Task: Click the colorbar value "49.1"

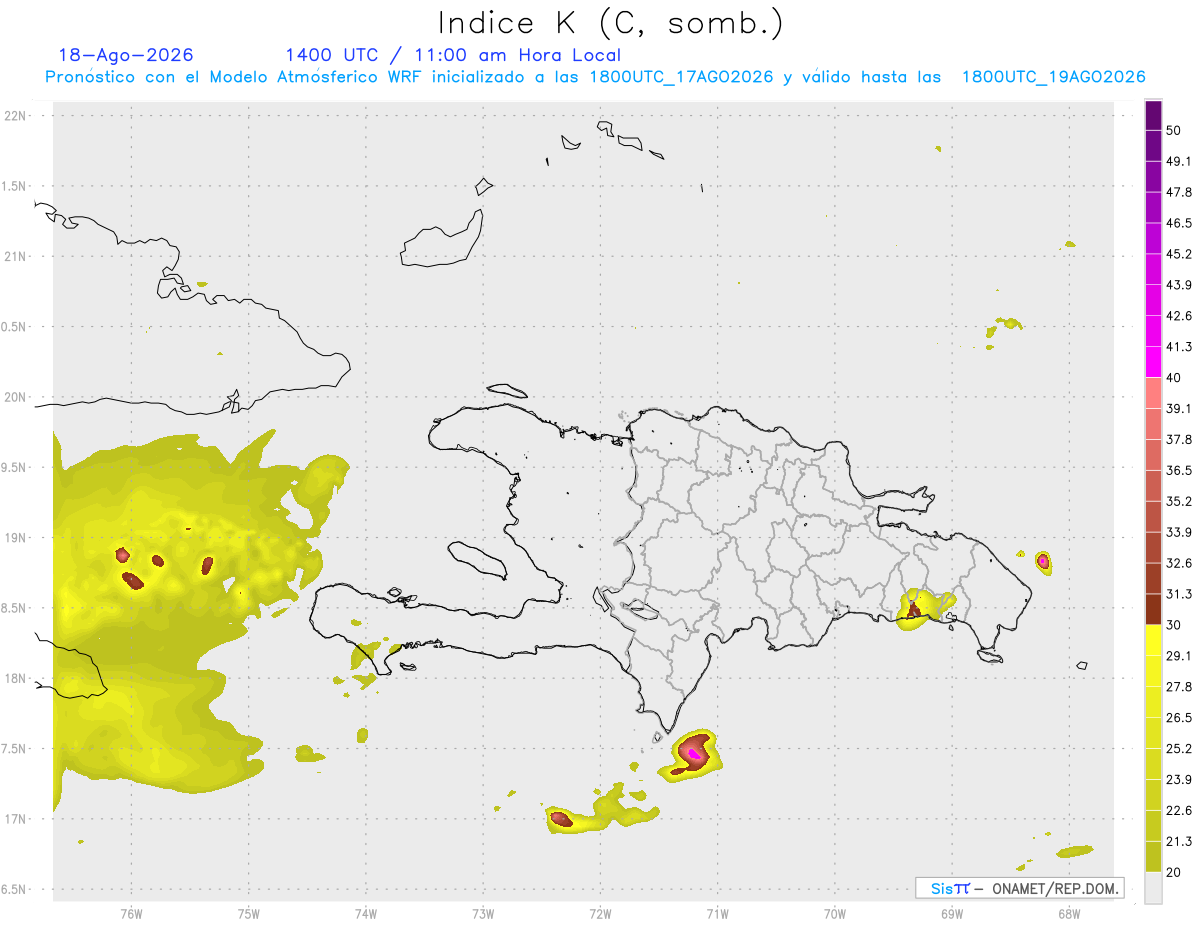Action: coord(1179,161)
